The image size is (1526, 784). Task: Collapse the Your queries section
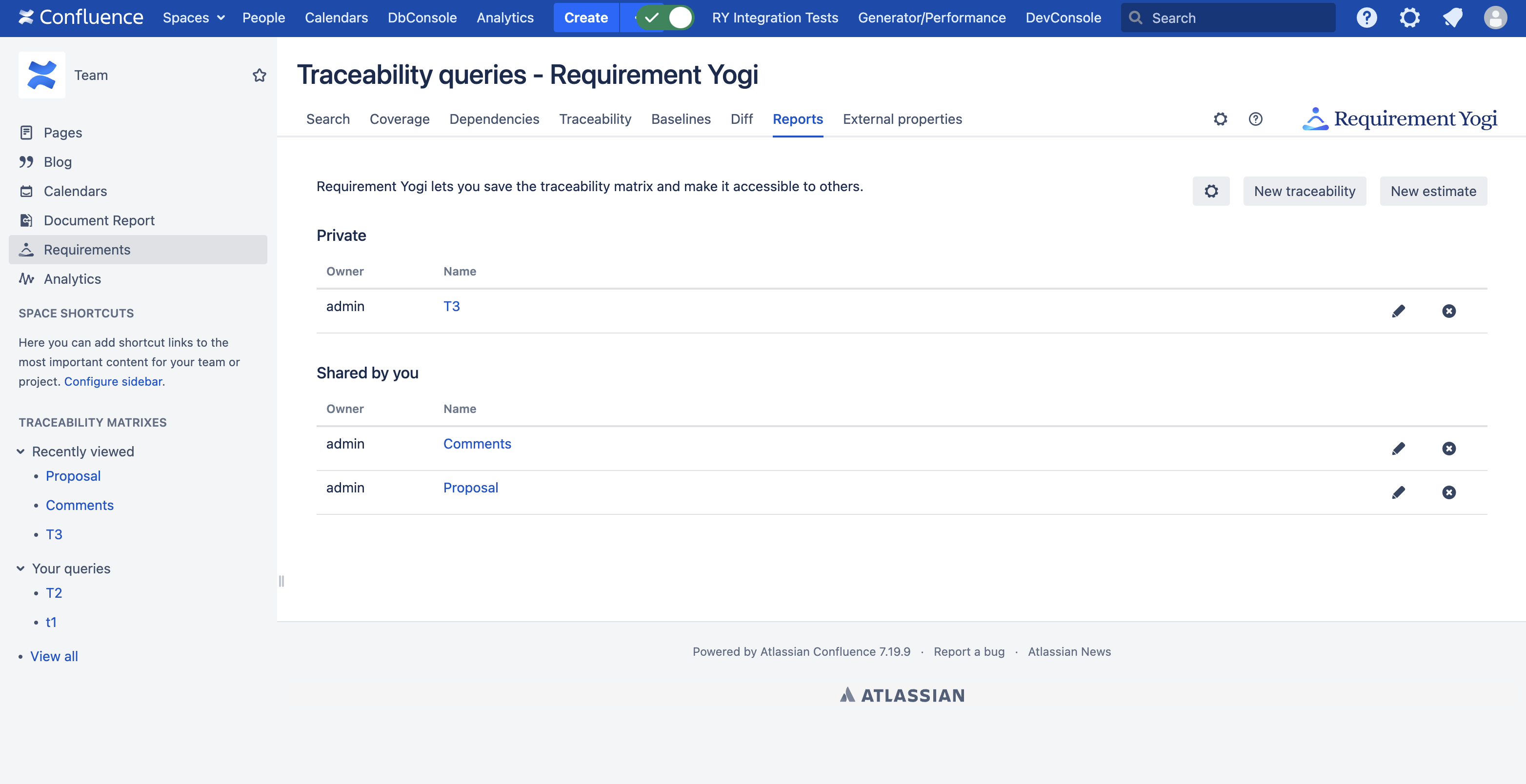20,568
